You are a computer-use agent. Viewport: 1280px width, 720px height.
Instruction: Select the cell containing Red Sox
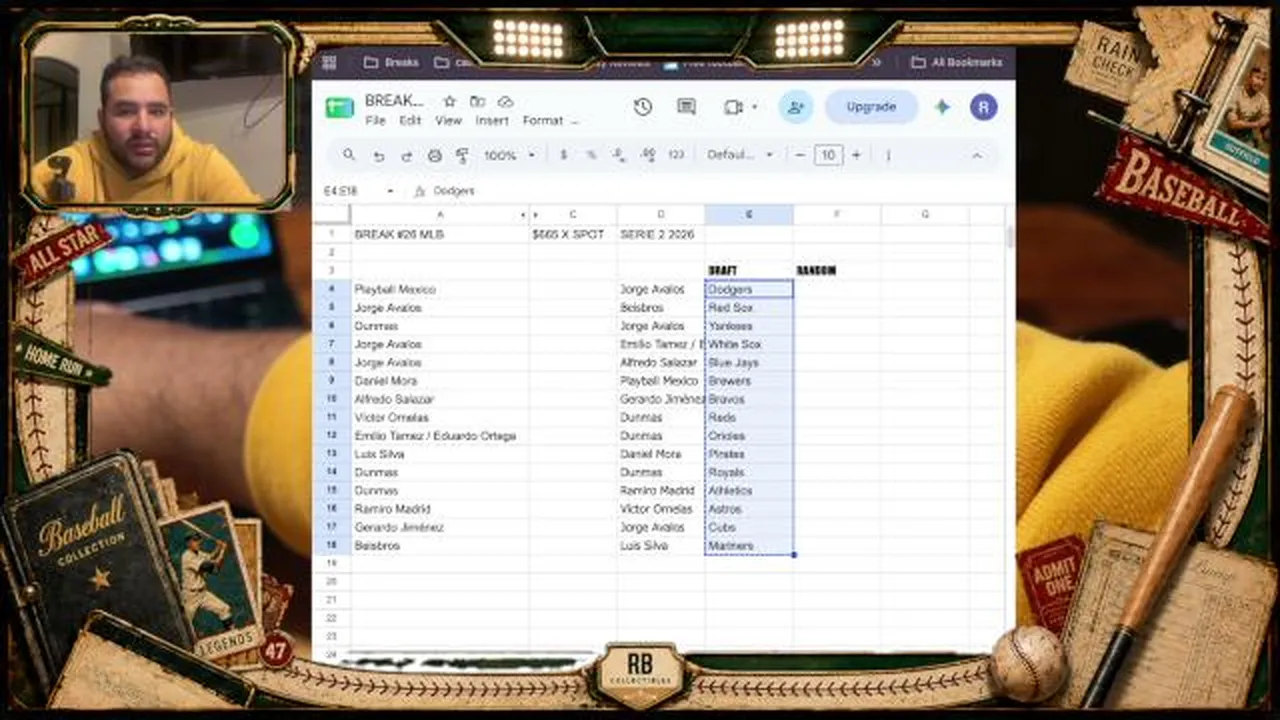(749, 308)
